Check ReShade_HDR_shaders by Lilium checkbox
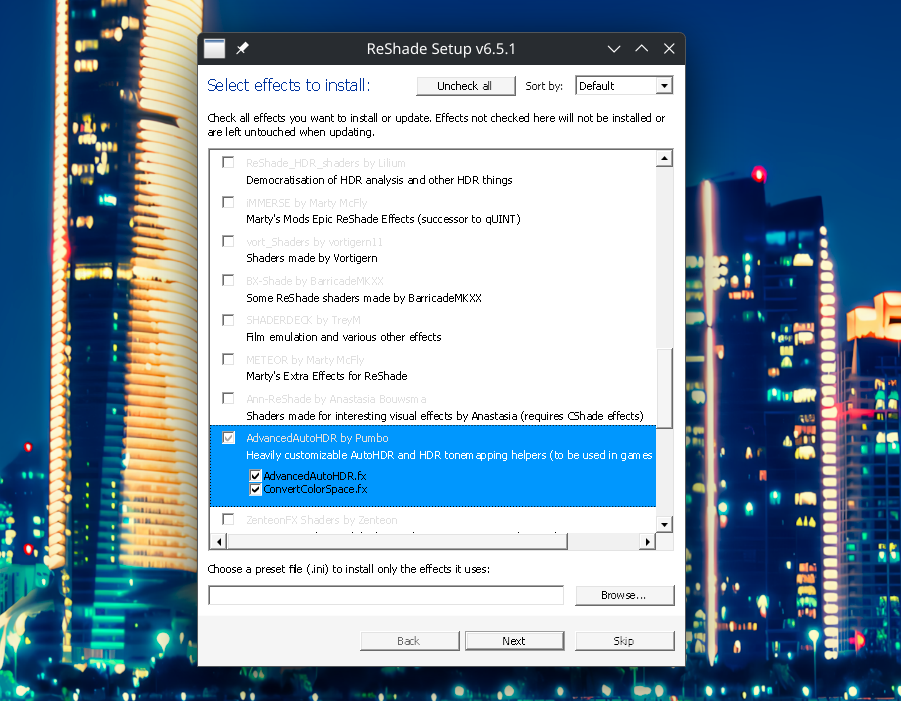Image resolution: width=901 pixels, height=701 pixels. point(229,163)
